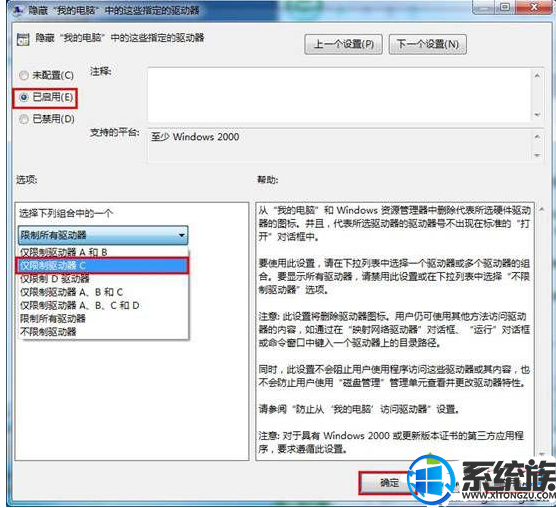Viewport: 556px width, 508px height.
Task: Choose 仅限制驱动器 A 和 B option
Action: click(102, 252)
